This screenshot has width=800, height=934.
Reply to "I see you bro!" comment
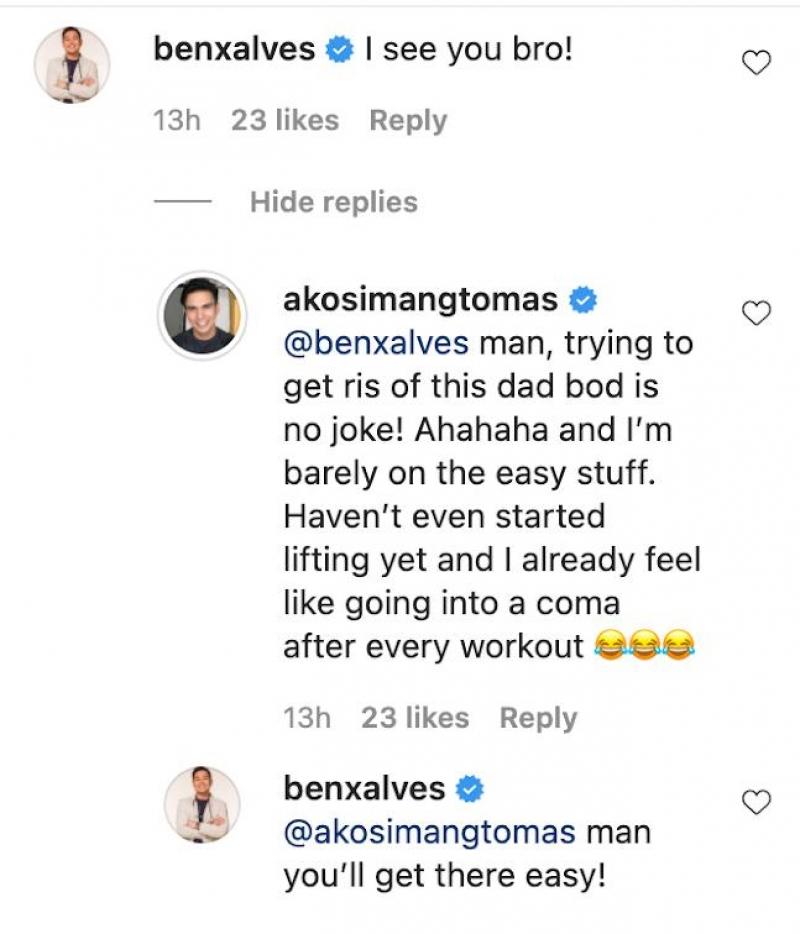408,121
